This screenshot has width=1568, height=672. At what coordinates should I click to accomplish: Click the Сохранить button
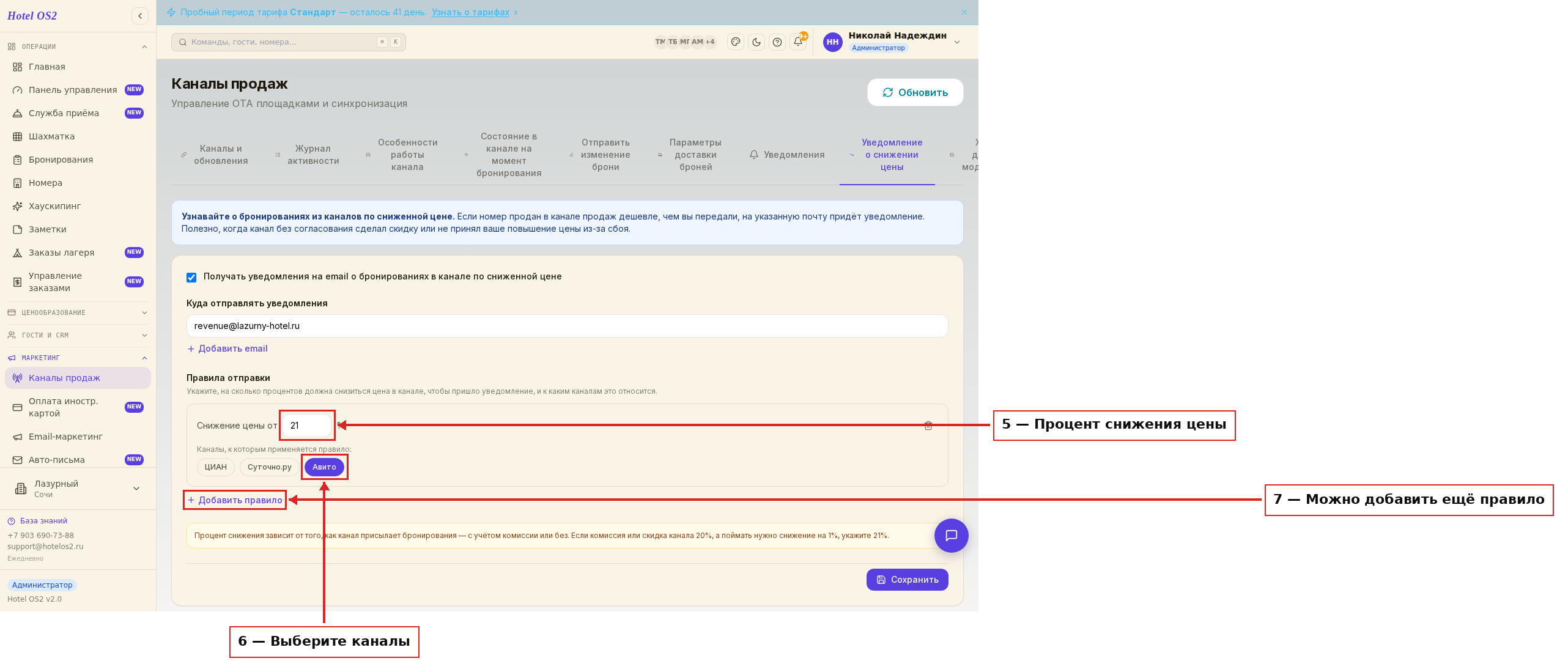907,580
